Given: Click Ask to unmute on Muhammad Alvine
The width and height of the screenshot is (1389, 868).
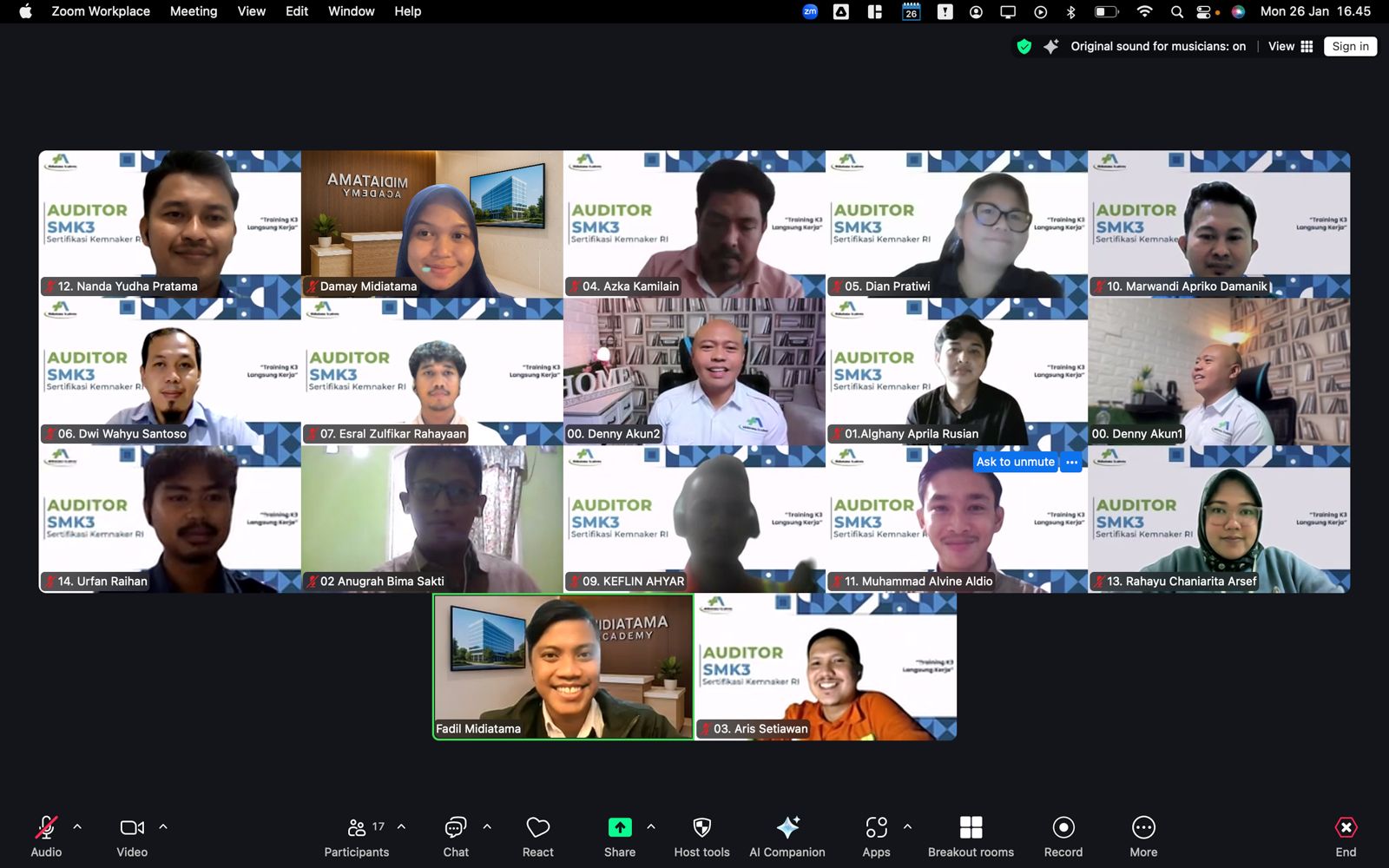Looking at the screenshot, I should pos(1015,462).
